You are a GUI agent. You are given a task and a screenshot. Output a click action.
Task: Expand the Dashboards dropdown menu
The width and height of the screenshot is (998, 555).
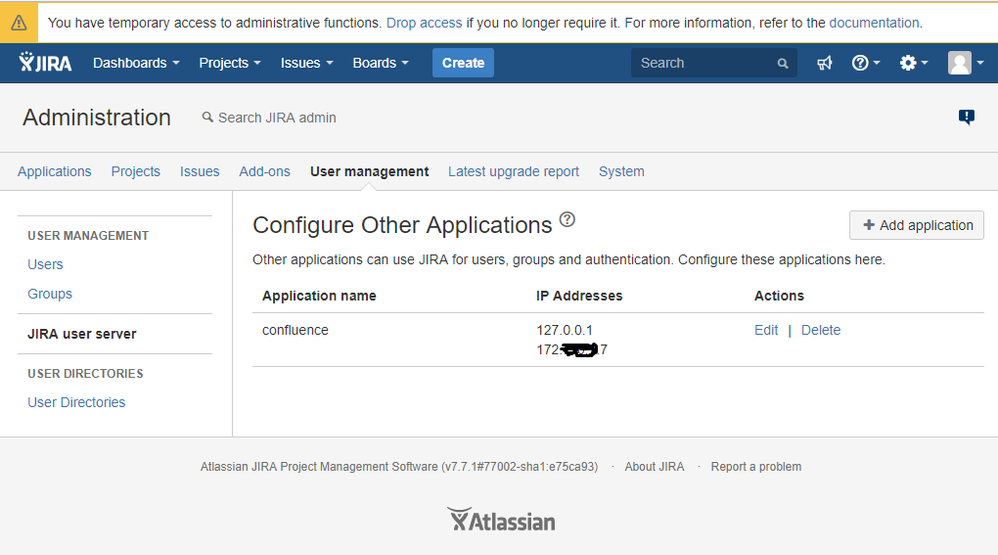pos(136,63)
